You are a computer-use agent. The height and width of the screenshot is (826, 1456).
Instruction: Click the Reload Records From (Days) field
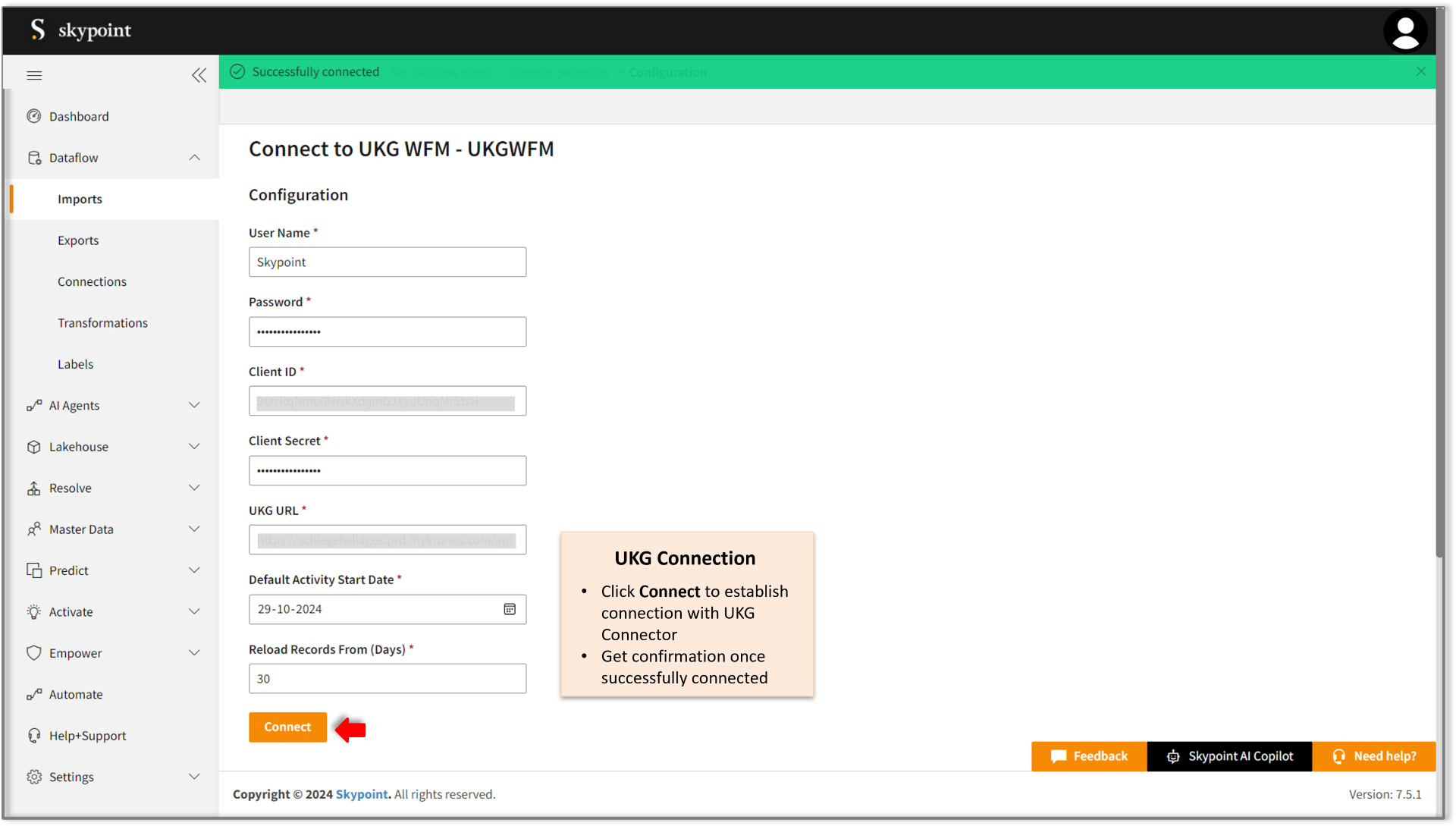[x=387, y=678]
